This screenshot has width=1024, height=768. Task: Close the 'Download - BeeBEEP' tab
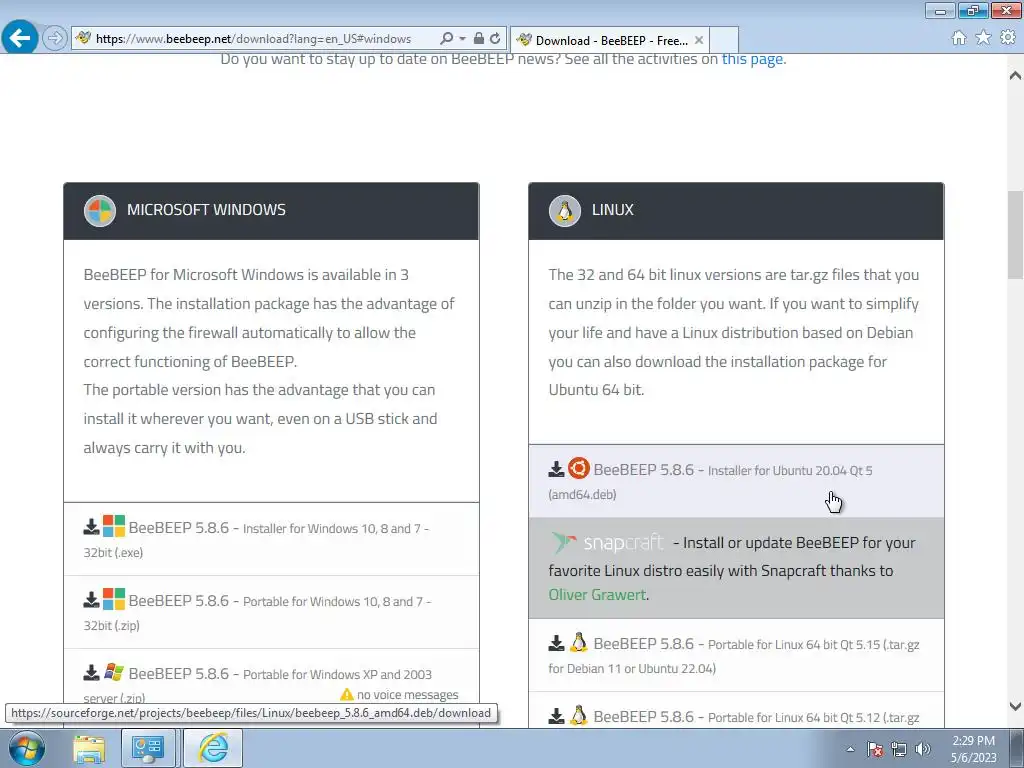click(x=699, y=40)
